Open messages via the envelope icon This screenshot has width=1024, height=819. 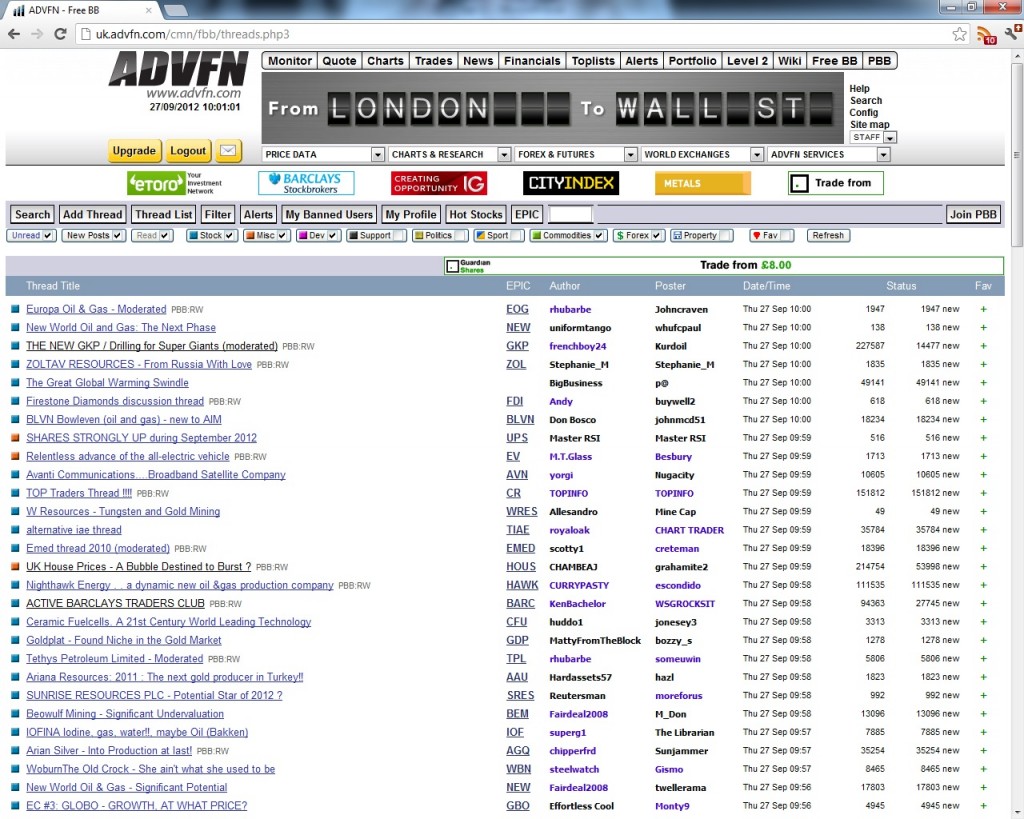pyautogui.click(x=228, y=151)
